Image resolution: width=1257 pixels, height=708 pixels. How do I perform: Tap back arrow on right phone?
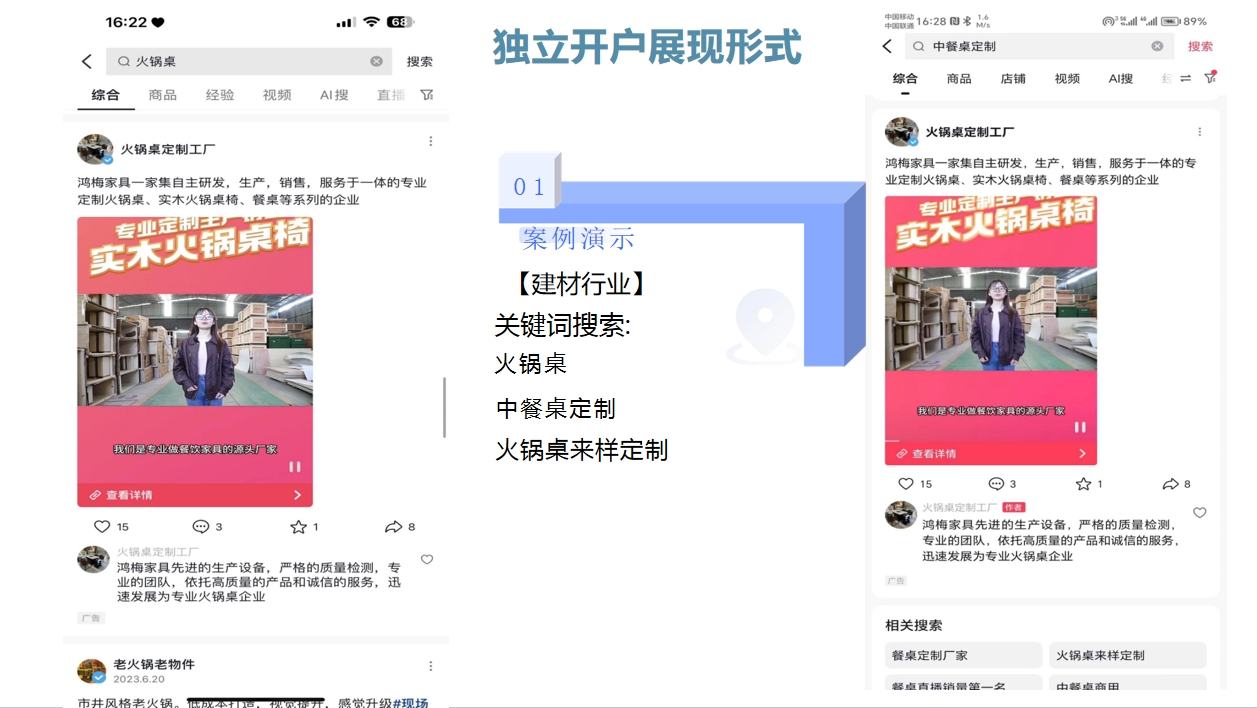[x=887, y=46]
